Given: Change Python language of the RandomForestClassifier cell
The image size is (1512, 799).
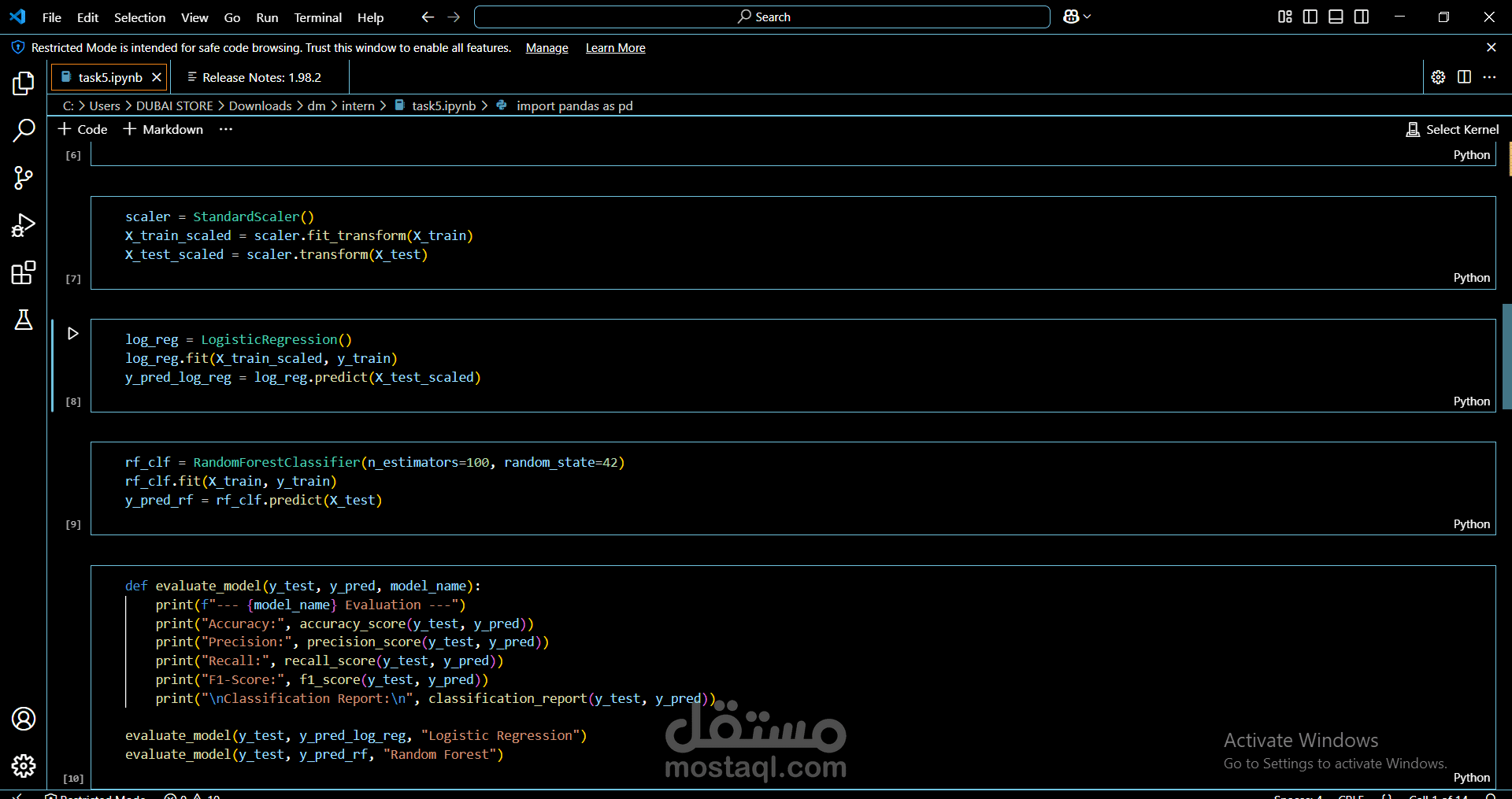Looking at the screenshot, I should pyautogui.click(x=1471, y=524).
